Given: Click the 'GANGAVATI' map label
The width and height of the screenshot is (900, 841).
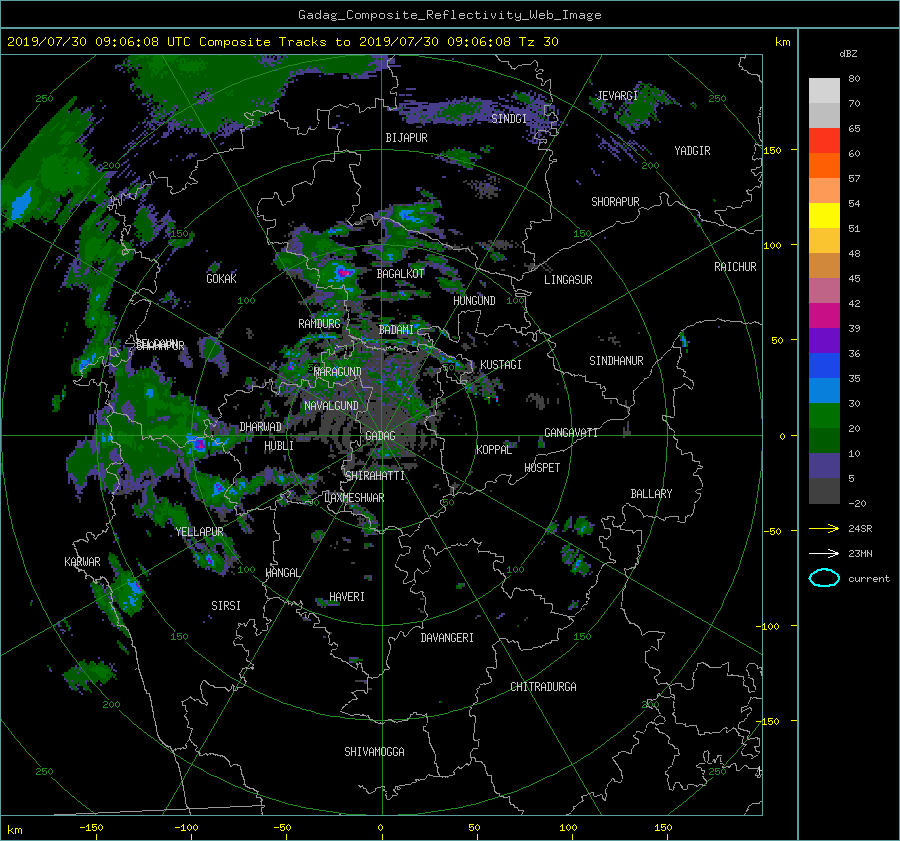Looking at the screenshot, I should point(571,433).
